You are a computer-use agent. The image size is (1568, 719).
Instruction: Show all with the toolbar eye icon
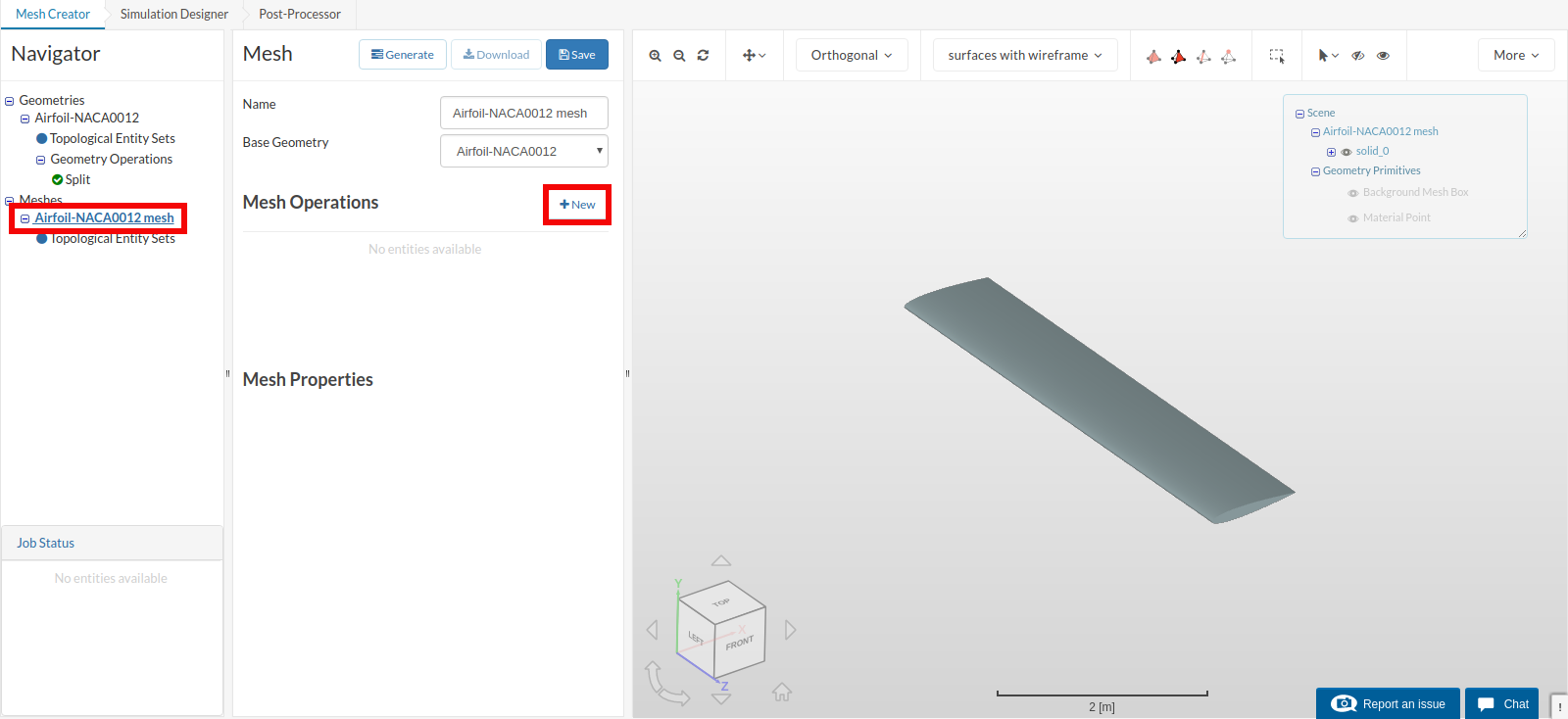point(1383,56)
